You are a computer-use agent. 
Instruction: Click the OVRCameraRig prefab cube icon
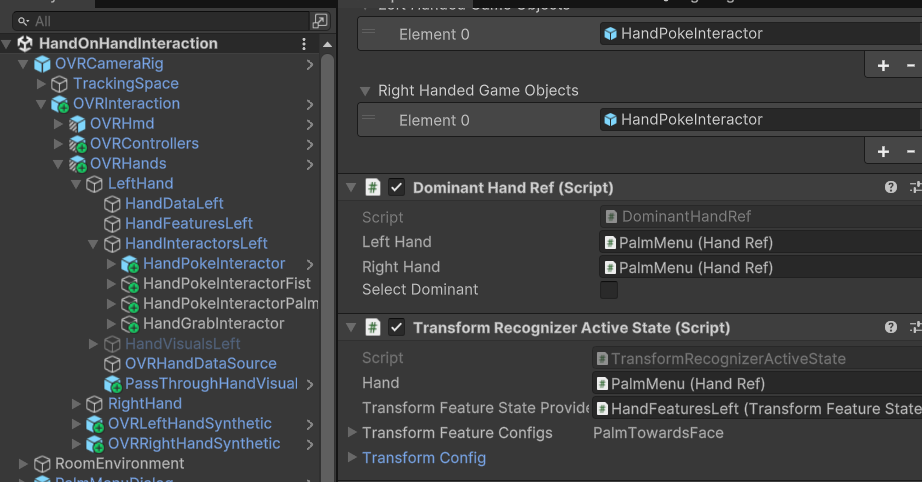(42, 63)
